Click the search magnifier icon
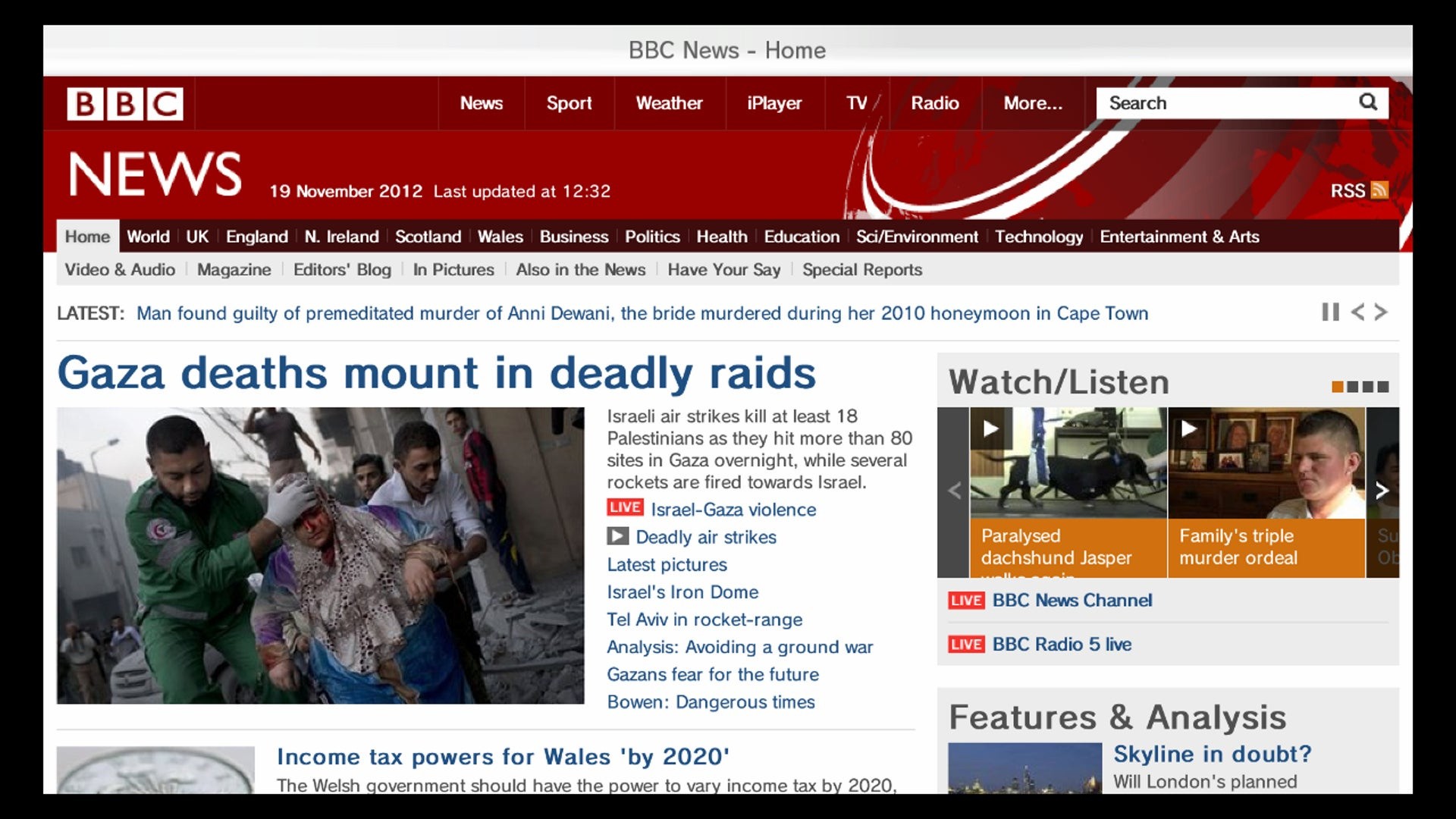Image resolution: width=1456 pixels, height=819 pixels. click(1367, 102)
